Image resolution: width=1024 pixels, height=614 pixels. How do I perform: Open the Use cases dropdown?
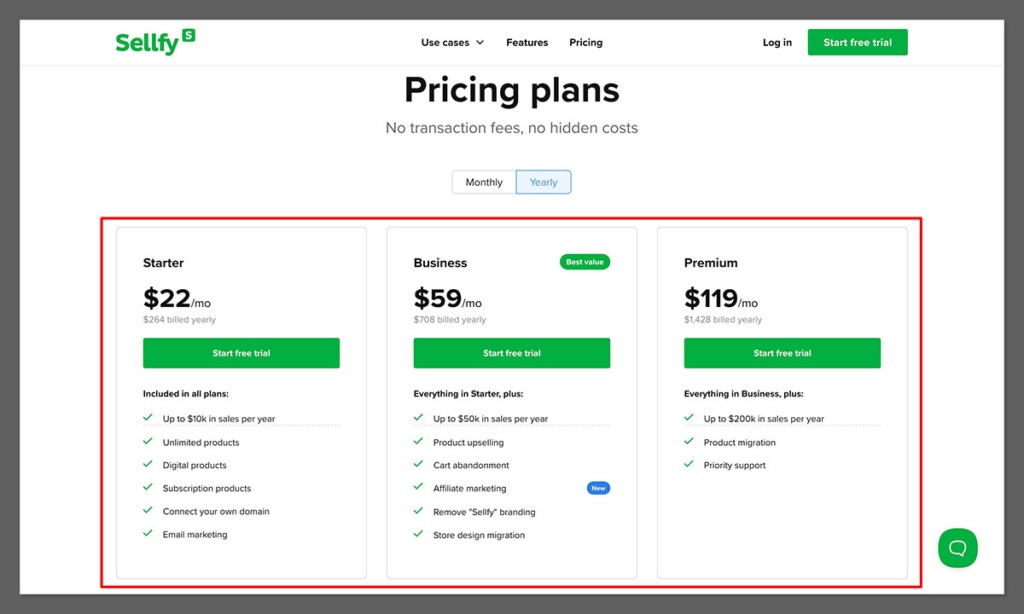tap(447, 42)
